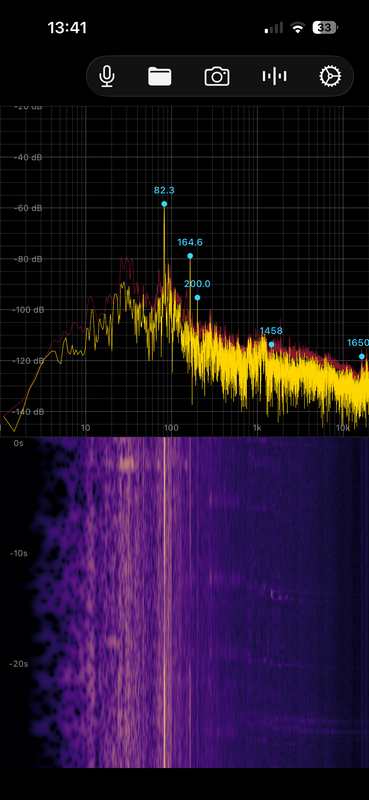The height and width of the screenshot is (800, 369).
Task: Tap the 10k frequency axis label
Action: [342, 428]
